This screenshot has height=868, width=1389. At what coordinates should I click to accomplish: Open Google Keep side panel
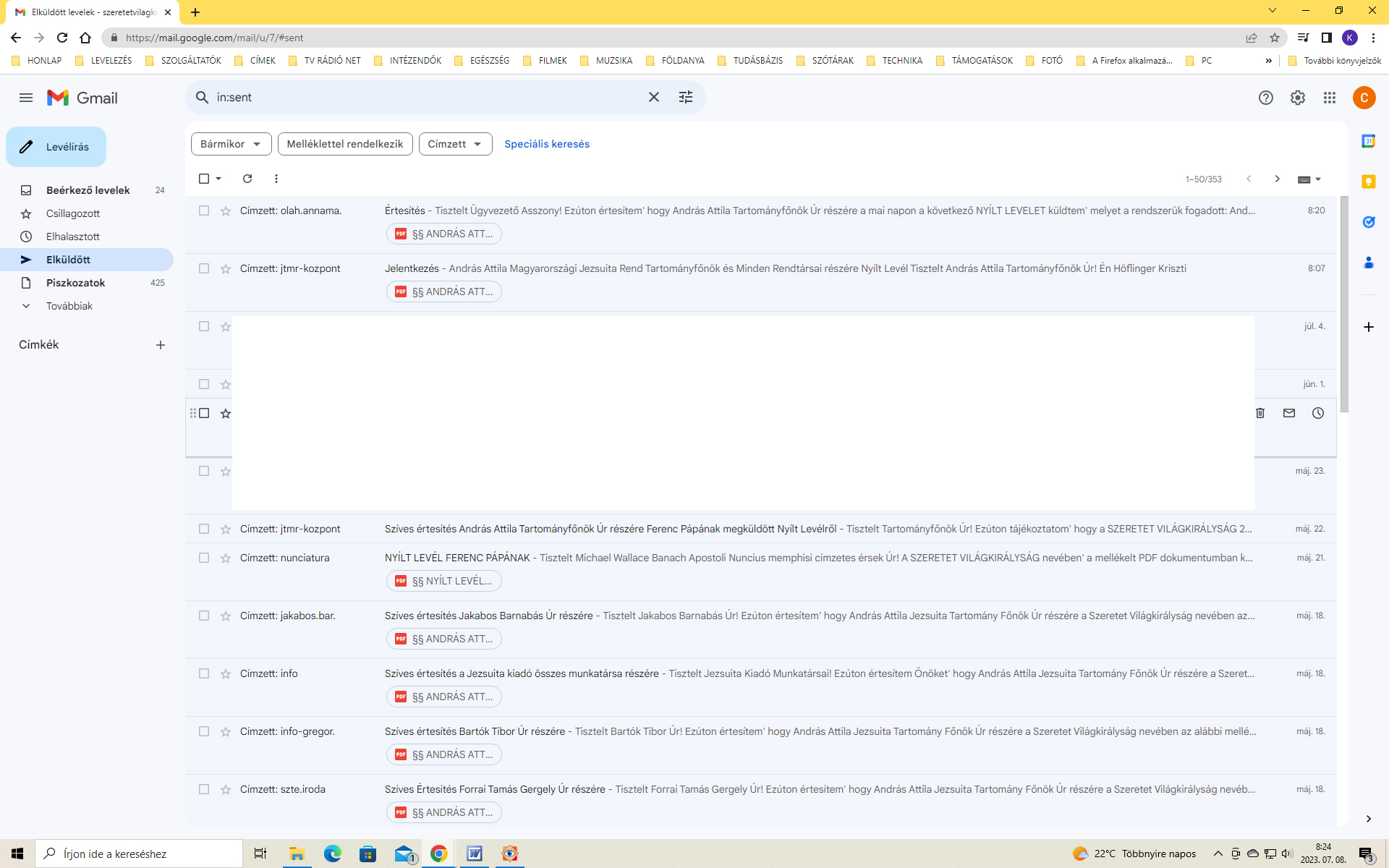[x=1369, y=182]
